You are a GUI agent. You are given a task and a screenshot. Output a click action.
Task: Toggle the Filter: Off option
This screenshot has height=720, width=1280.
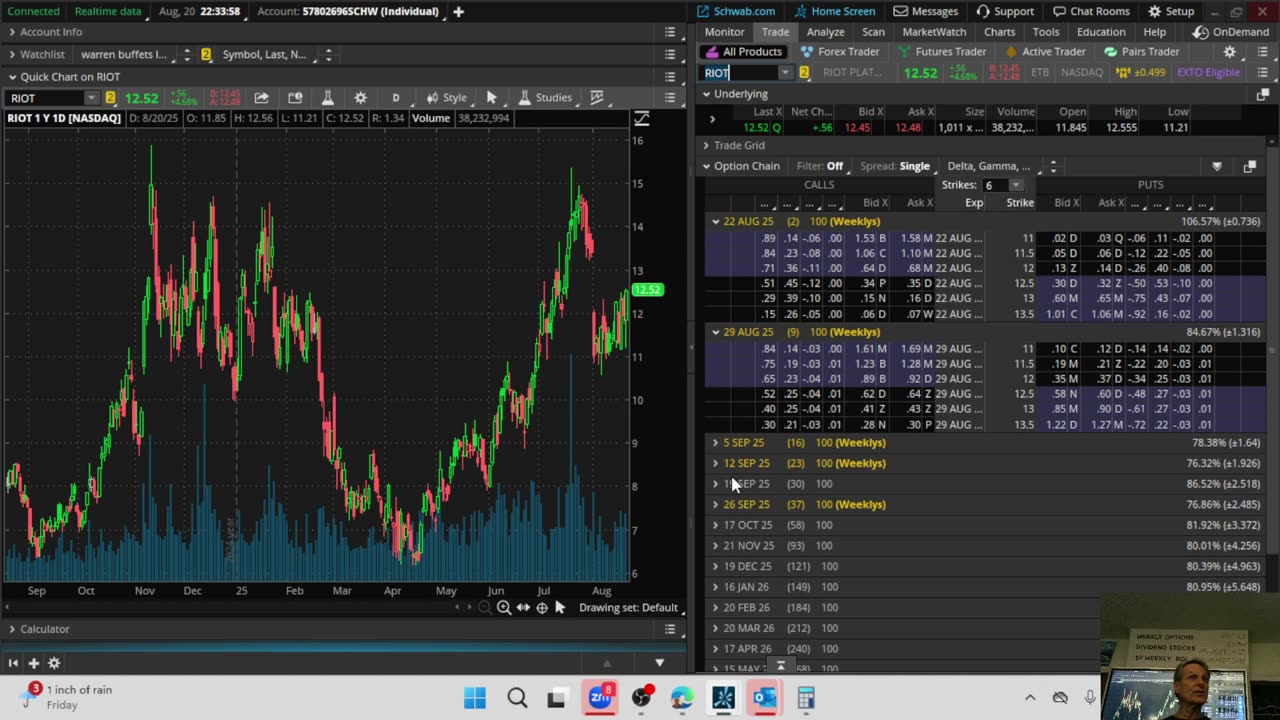820,166
